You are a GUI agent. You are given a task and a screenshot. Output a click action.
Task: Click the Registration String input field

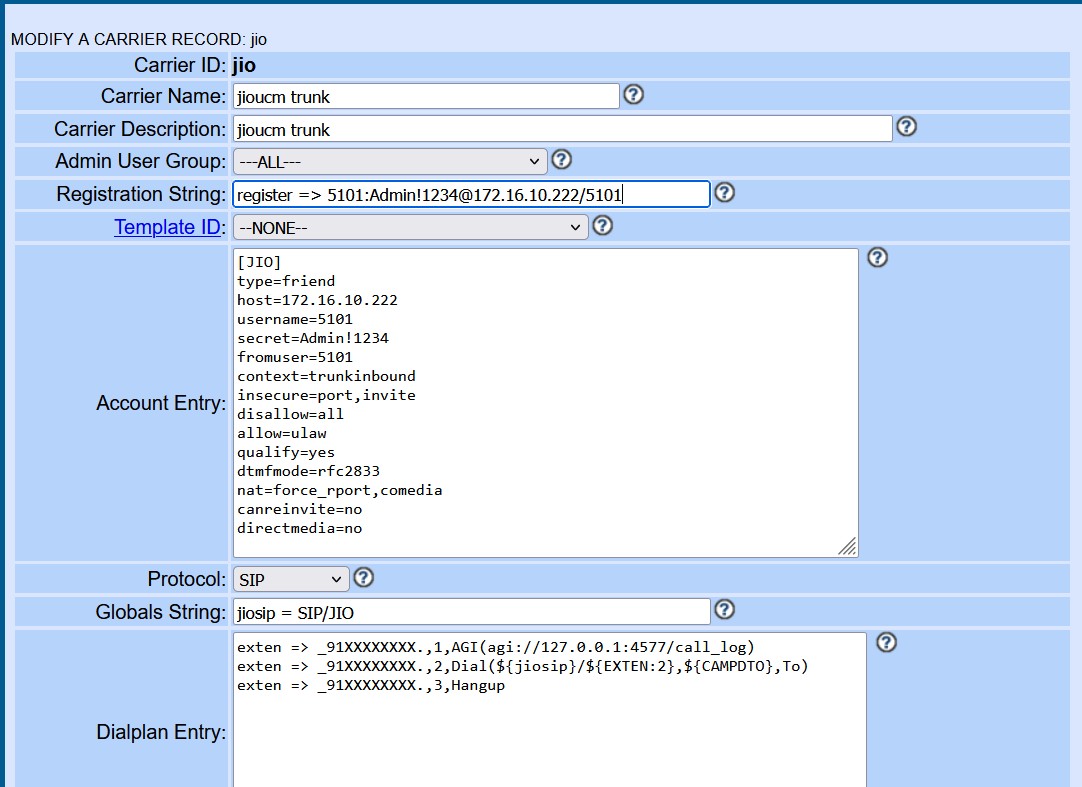coord(470,194)
